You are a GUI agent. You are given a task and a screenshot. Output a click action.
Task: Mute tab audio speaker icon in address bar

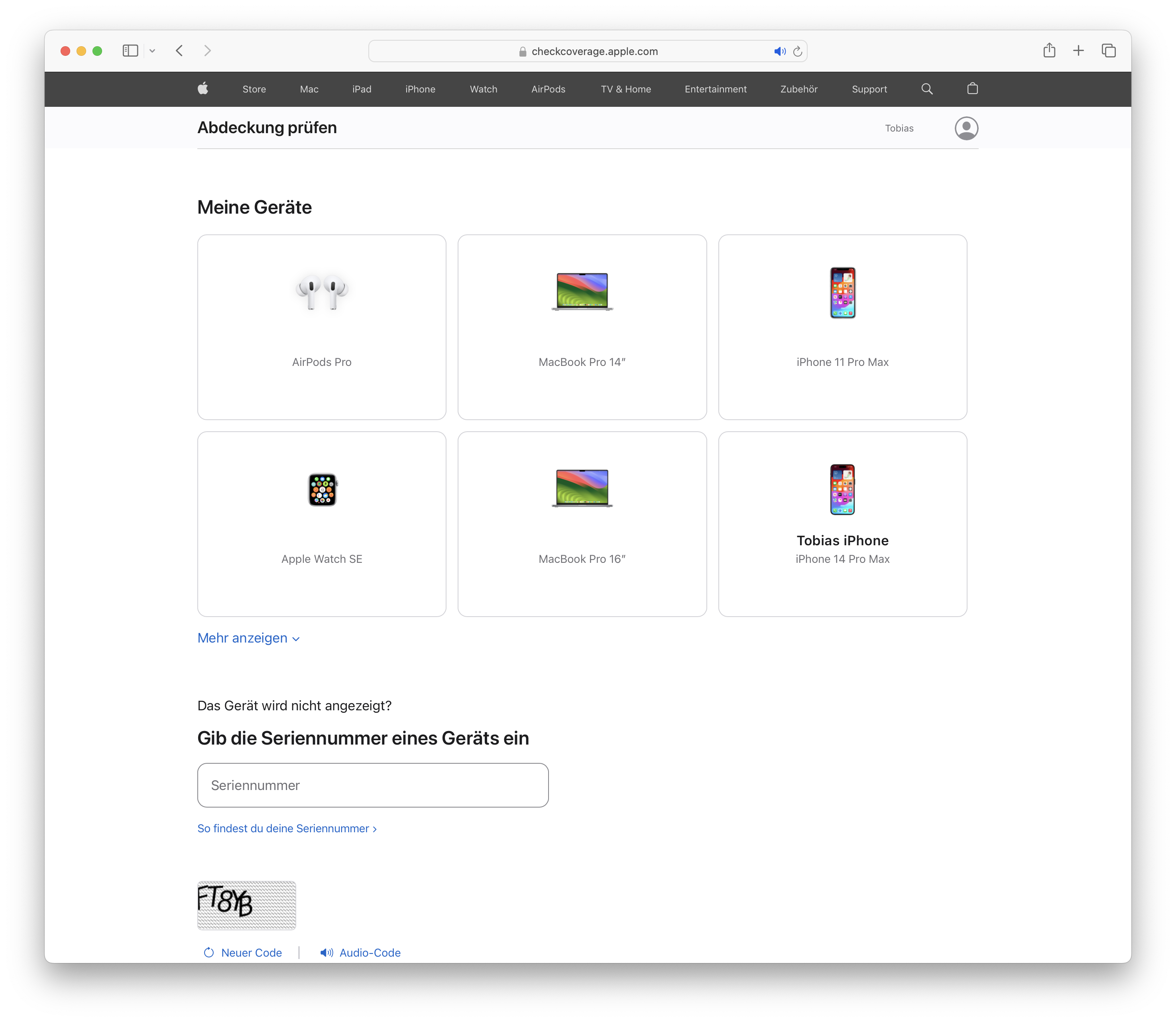pyautogui.click(x=779, y=51)
